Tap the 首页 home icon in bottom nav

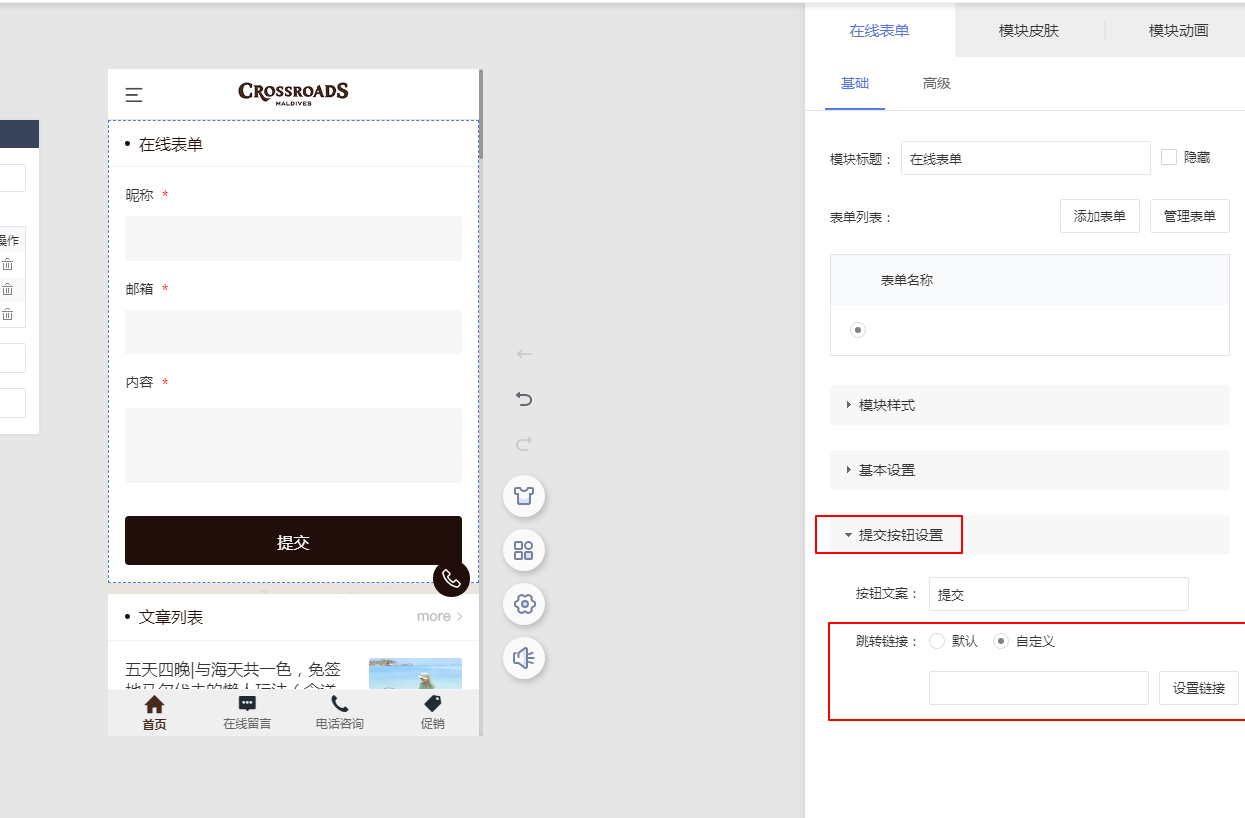[x=154, y=705]
